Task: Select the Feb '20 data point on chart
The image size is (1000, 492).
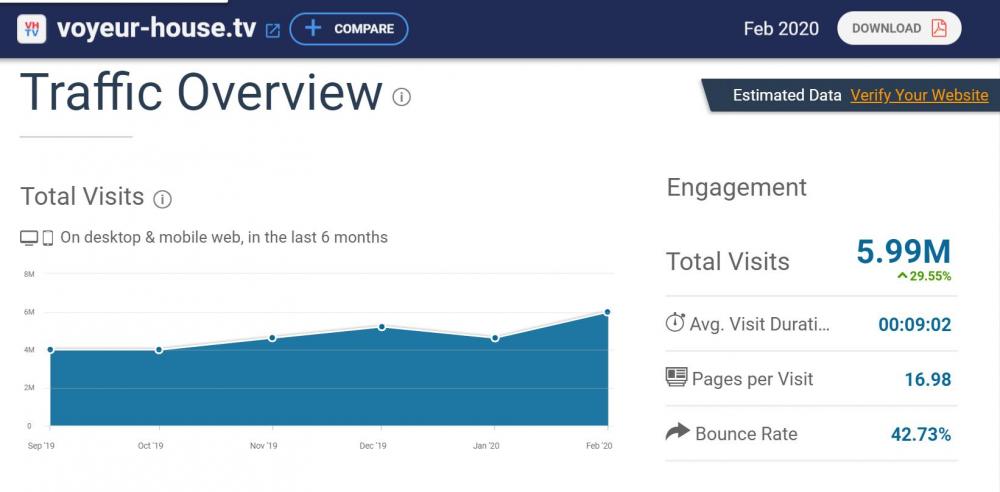Action: coord(607,312)
